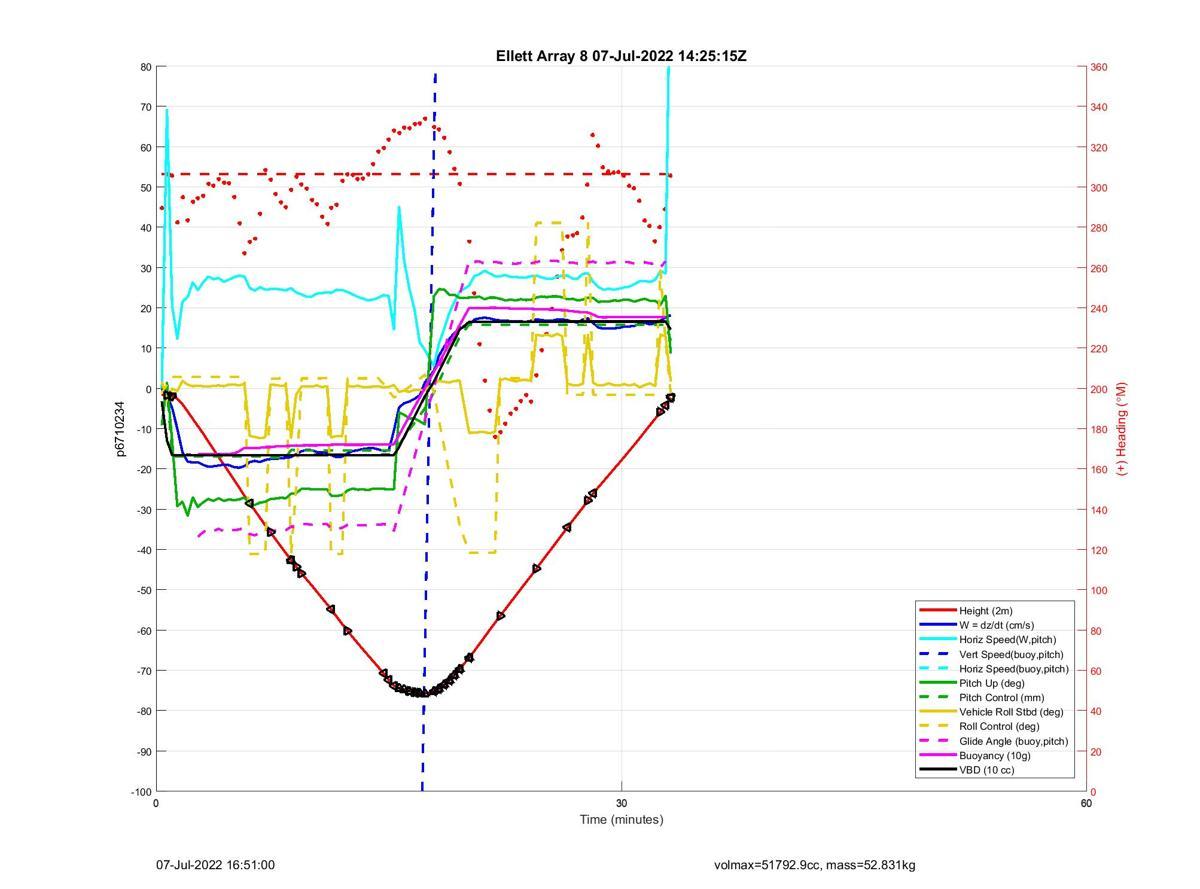Click the '360' heading axis tick label

(1098, 67)
